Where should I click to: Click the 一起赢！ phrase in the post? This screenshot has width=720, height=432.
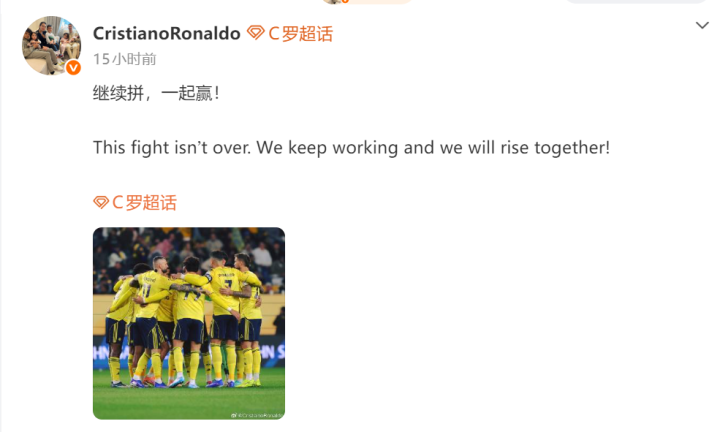[x=191, y=94]
